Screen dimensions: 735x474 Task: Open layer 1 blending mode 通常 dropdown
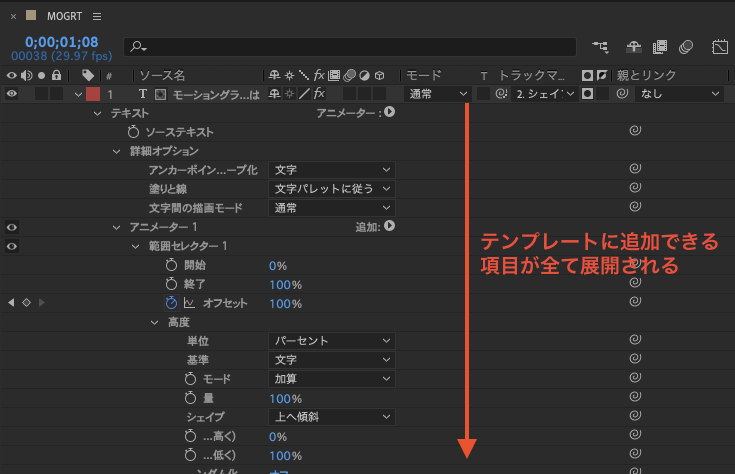click(437, 94)
